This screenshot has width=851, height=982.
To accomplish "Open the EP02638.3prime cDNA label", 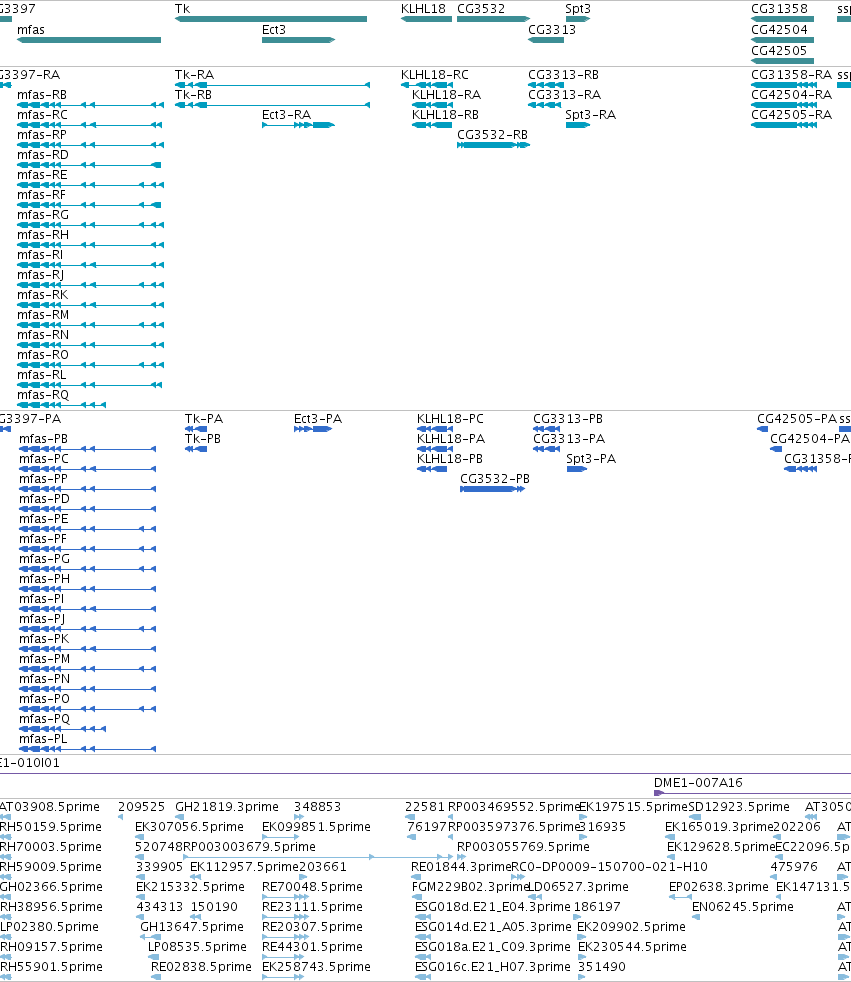I will coord(719,887).
